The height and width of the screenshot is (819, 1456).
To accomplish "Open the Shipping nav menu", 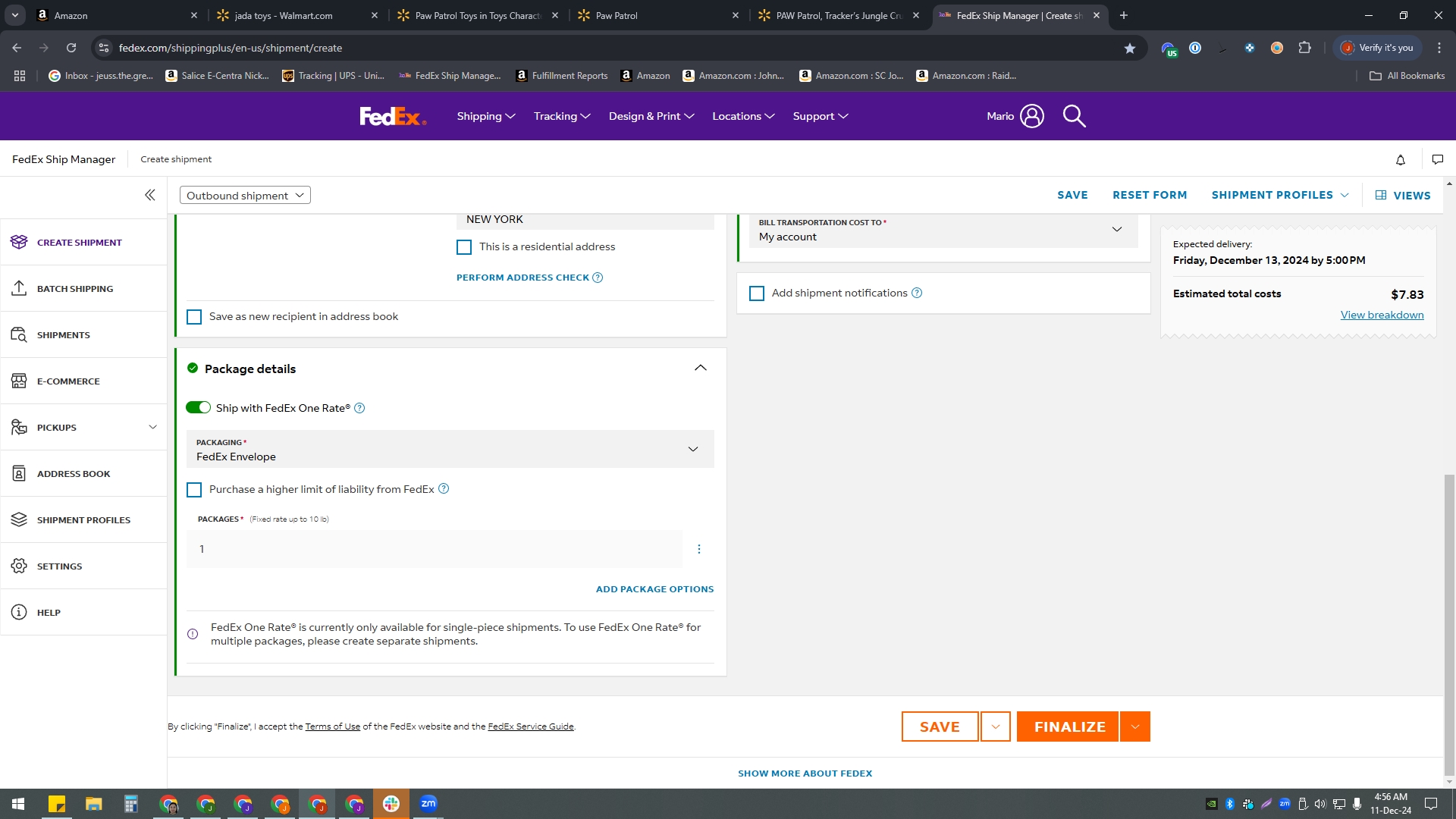I will pos(486,116).
